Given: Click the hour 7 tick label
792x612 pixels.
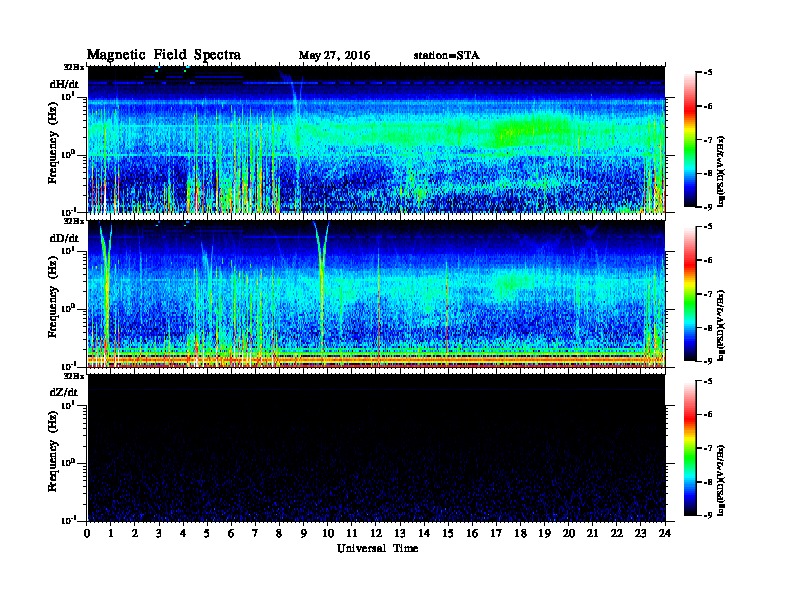Looking at the screenshot, I should tap(256, 533).
